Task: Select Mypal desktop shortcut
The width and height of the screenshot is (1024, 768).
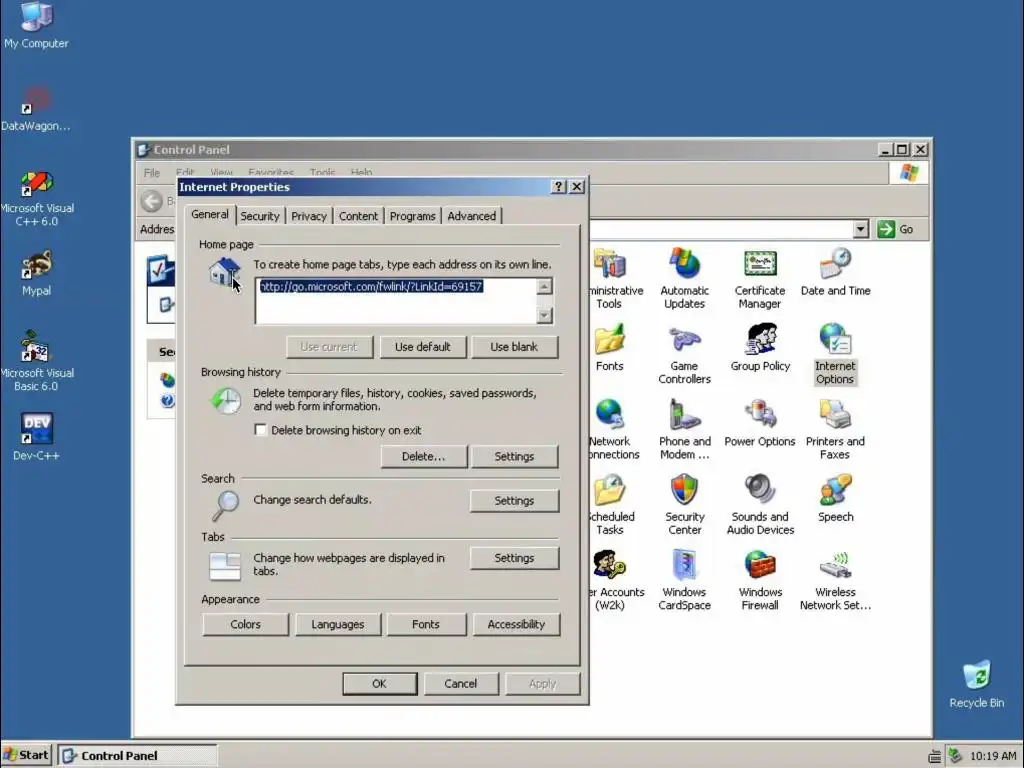Action: (36, 272)
